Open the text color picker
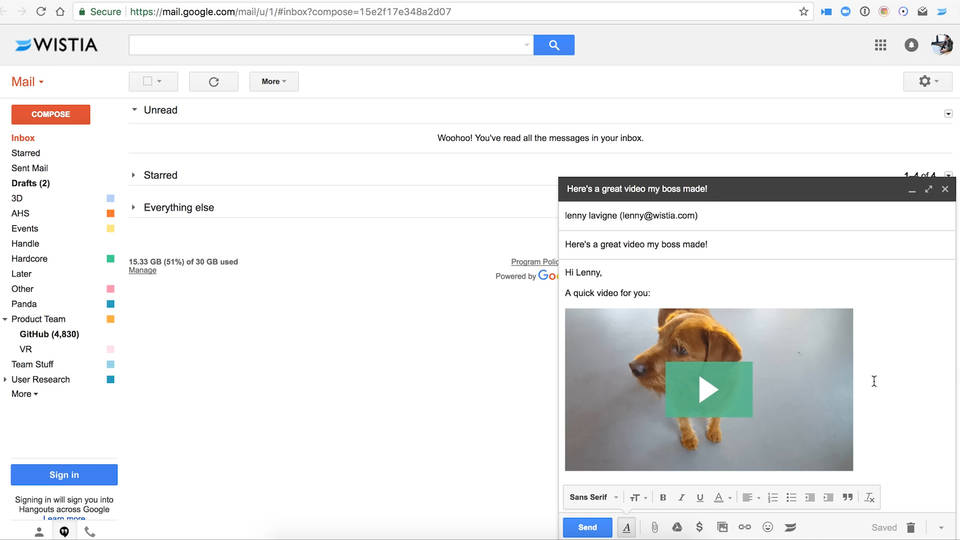The image size is (960, 540). point(722,498)
